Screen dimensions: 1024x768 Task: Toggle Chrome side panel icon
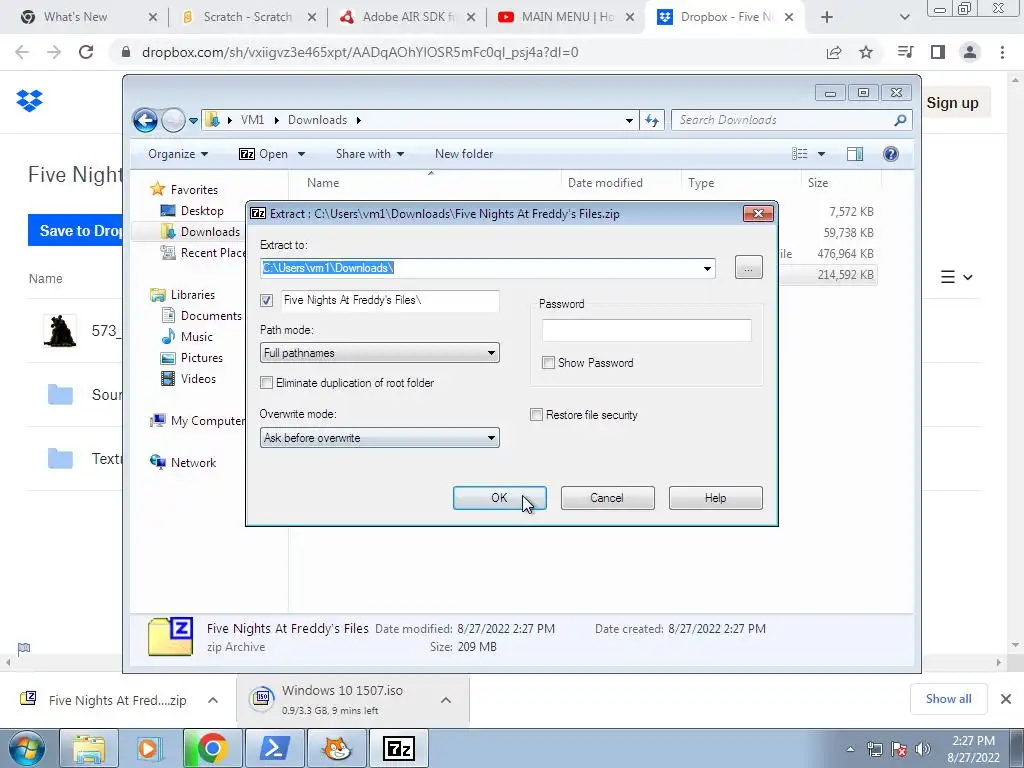click(938, 52)
